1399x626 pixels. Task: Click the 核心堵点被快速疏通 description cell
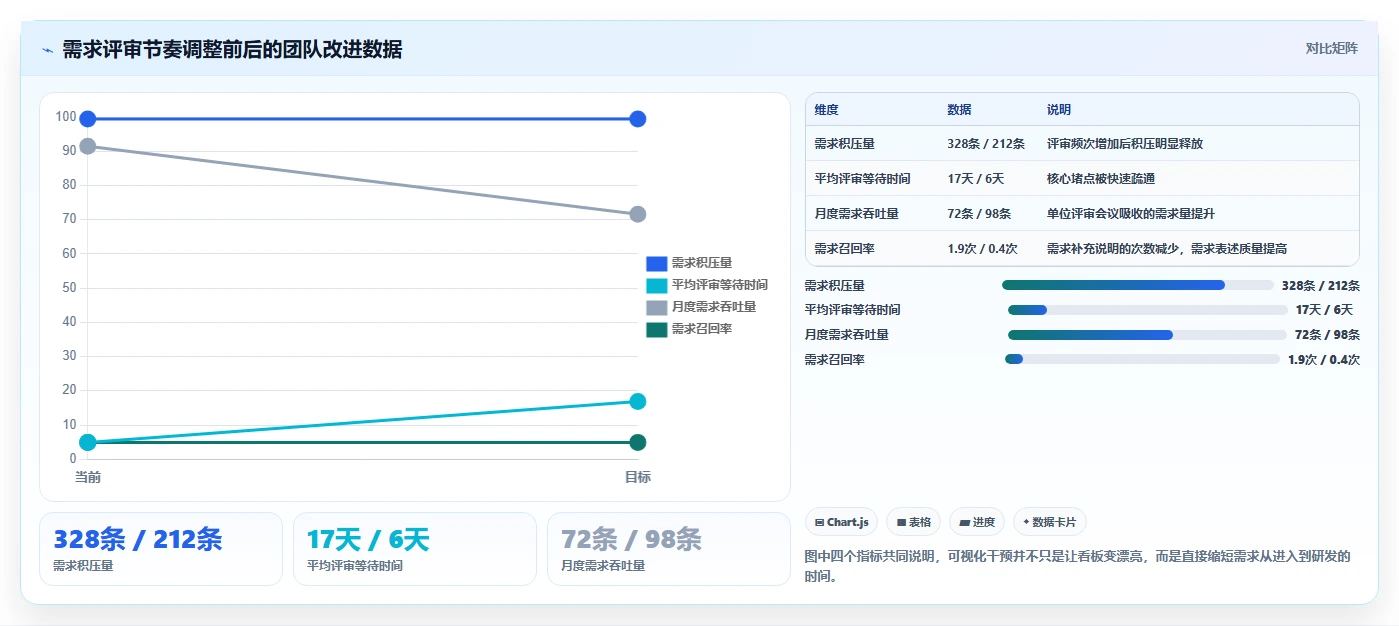click(x=1101, y=179)
